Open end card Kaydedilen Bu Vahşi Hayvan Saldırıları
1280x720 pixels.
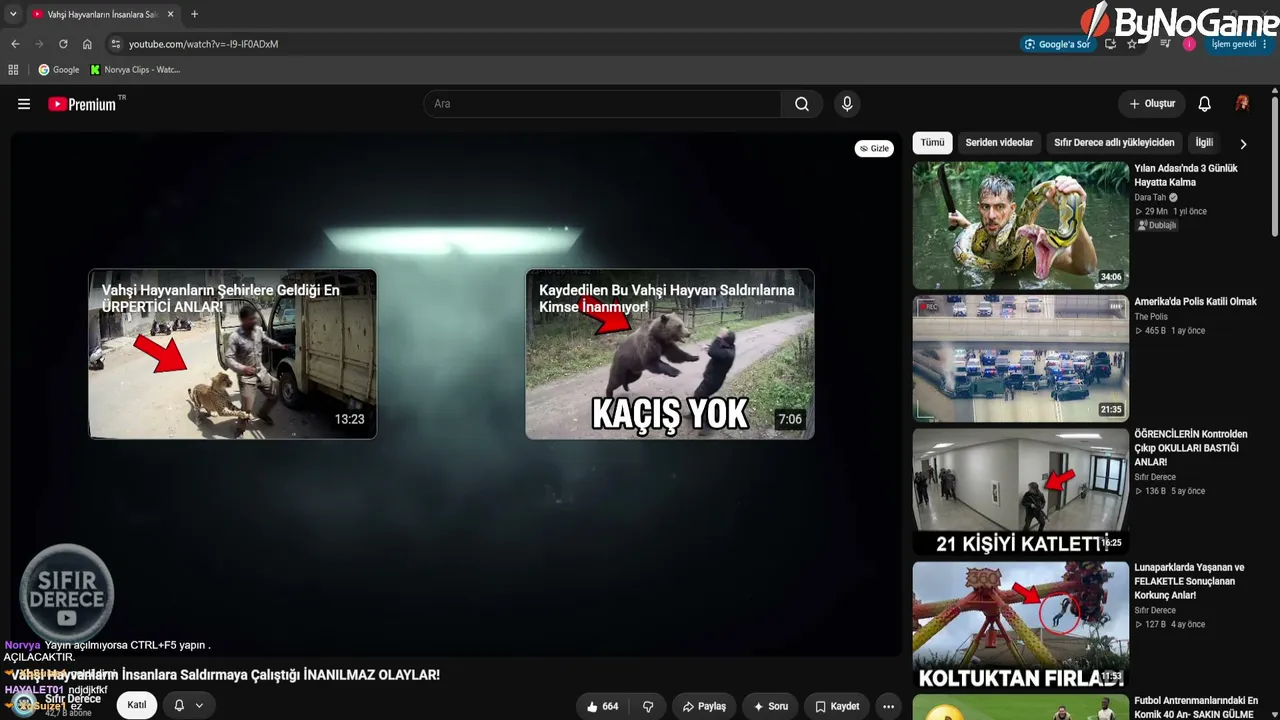click(x=670, y=354)
